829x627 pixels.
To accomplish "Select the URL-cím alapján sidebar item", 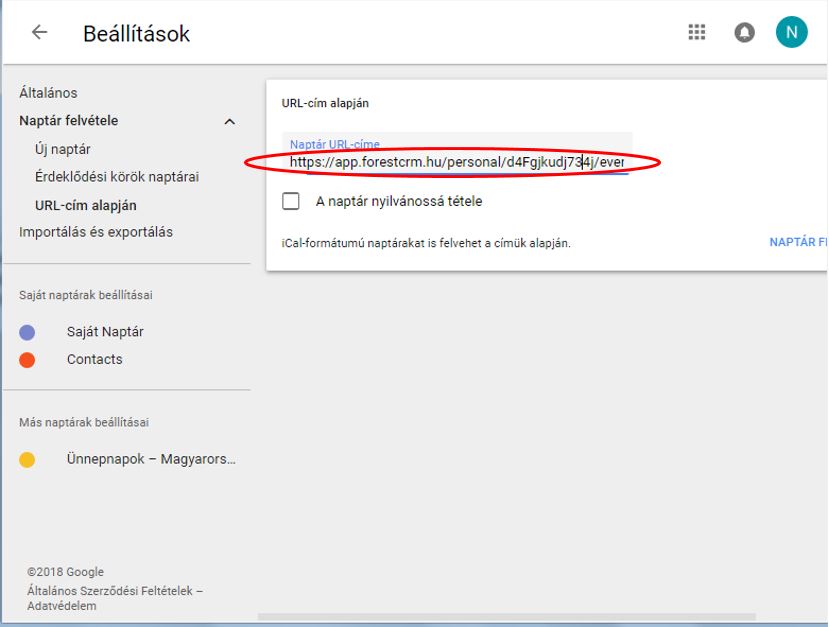I will pyautogui.click(x=86, y=205).
